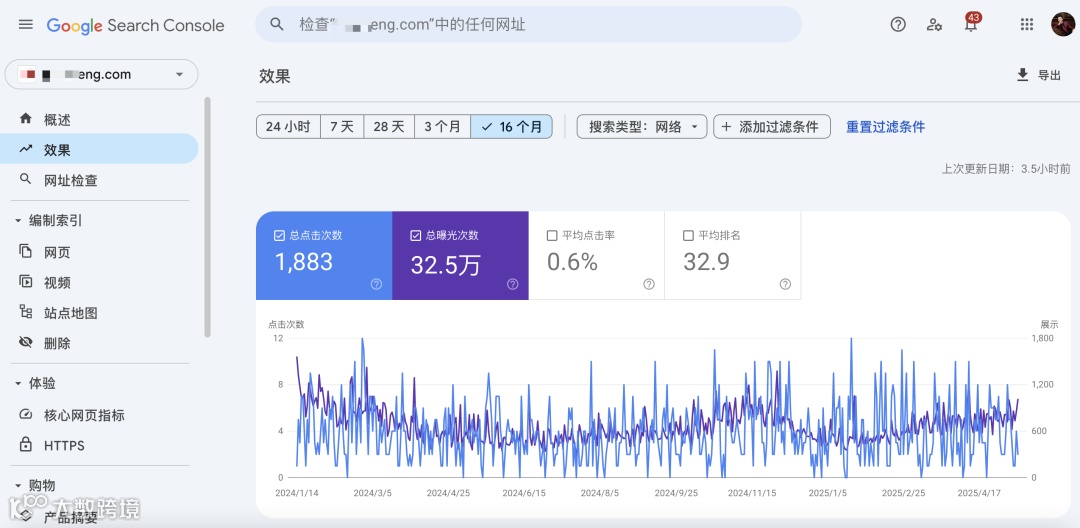Screen dimensions: 1080x528
Task: Click the 效果 trend icon
Action: (25, 149)
